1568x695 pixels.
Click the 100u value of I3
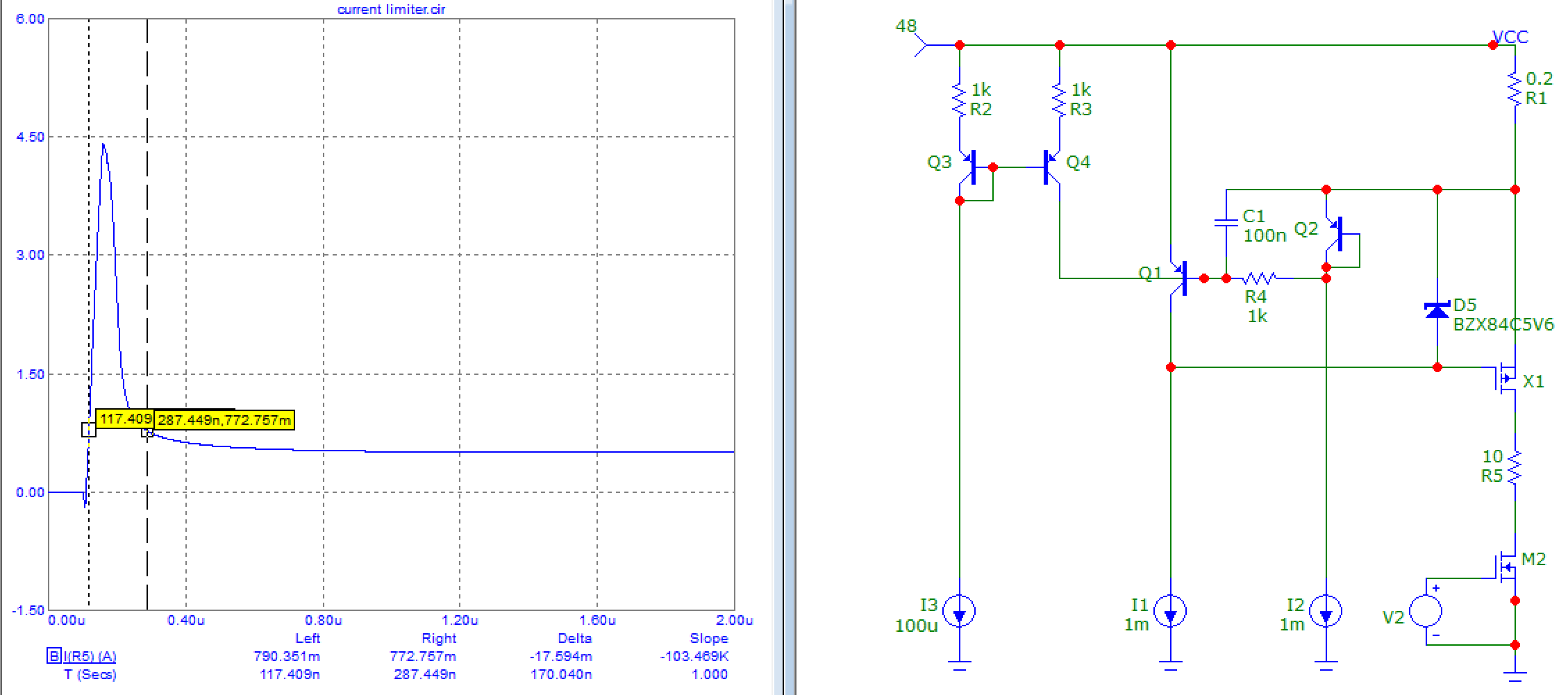916,626
